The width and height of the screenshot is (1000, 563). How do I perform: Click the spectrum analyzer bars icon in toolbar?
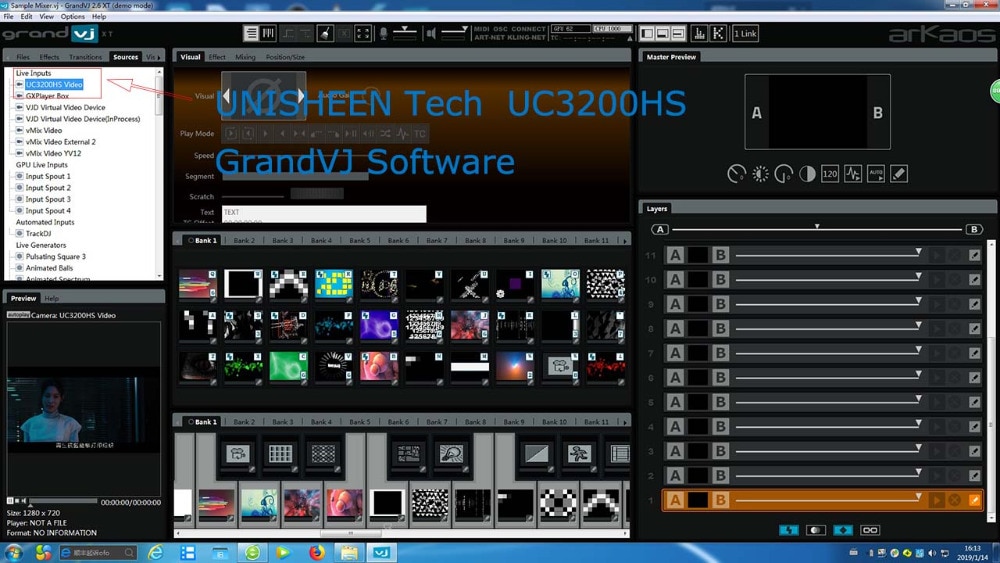click(x=699, y=33)
